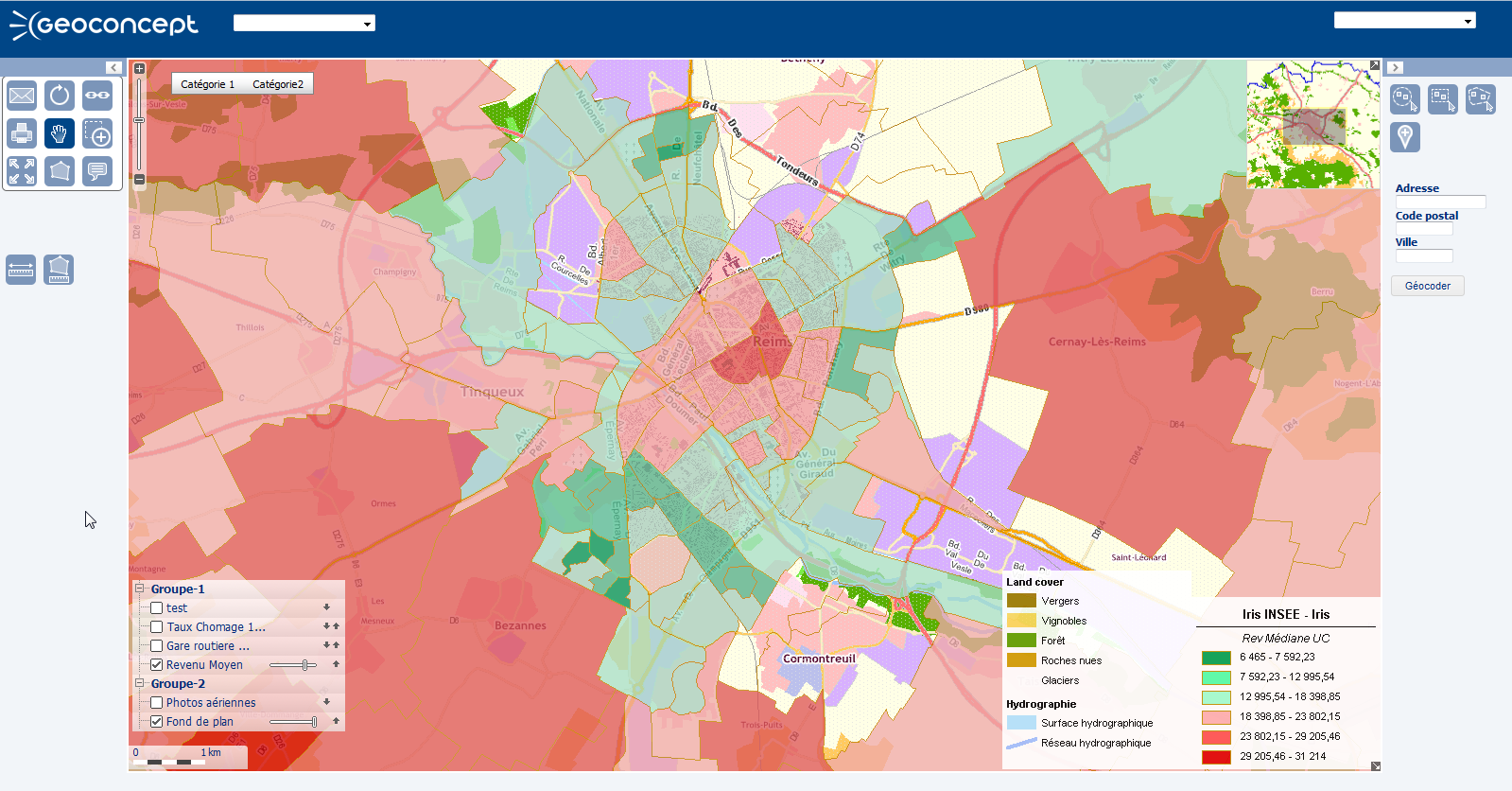
Task: Collapse the Groupe-1 tree node
Action: click(140, 589)
